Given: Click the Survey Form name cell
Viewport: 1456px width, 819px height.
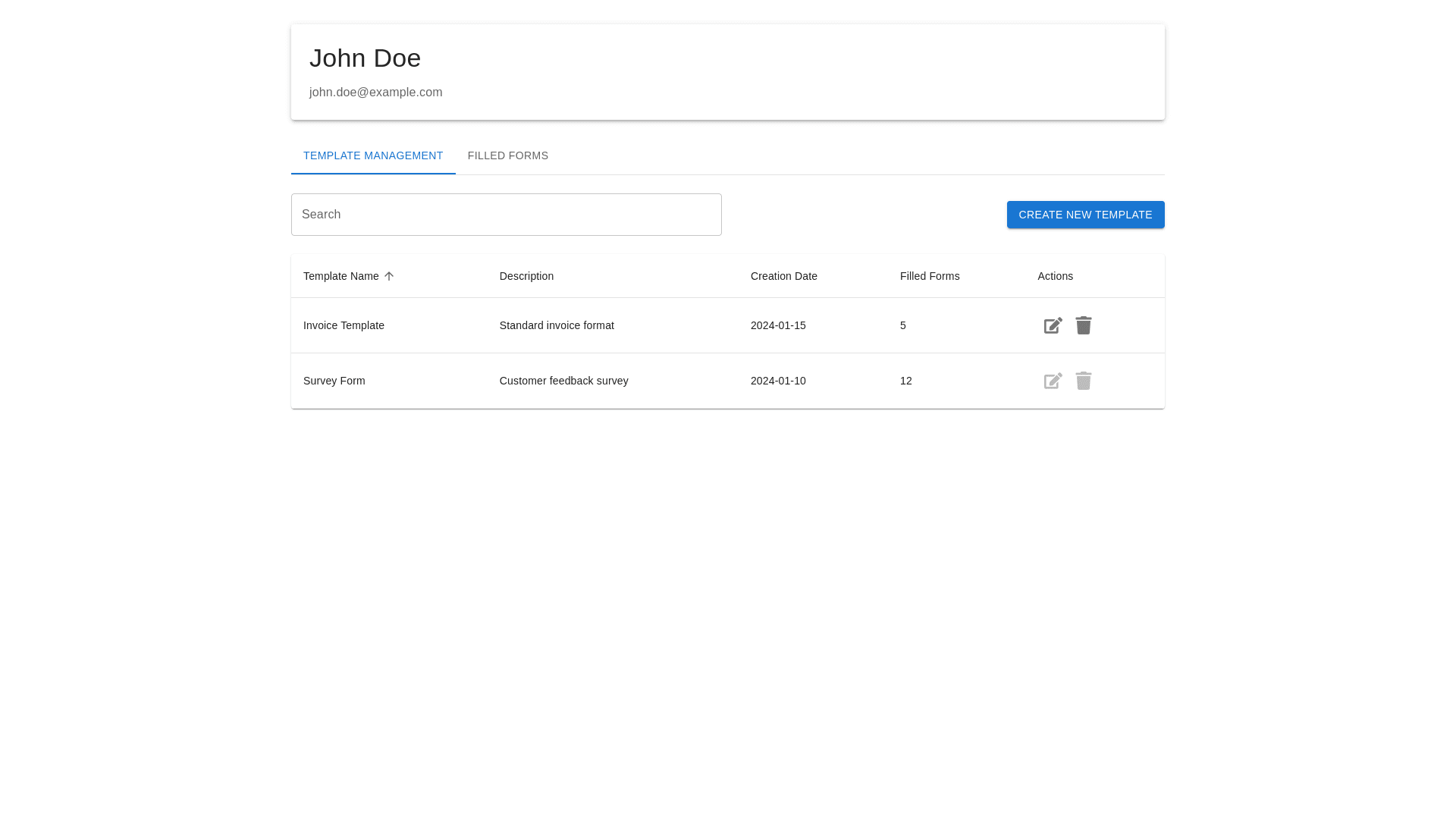Looking at the screenshot, I should 334,381.
